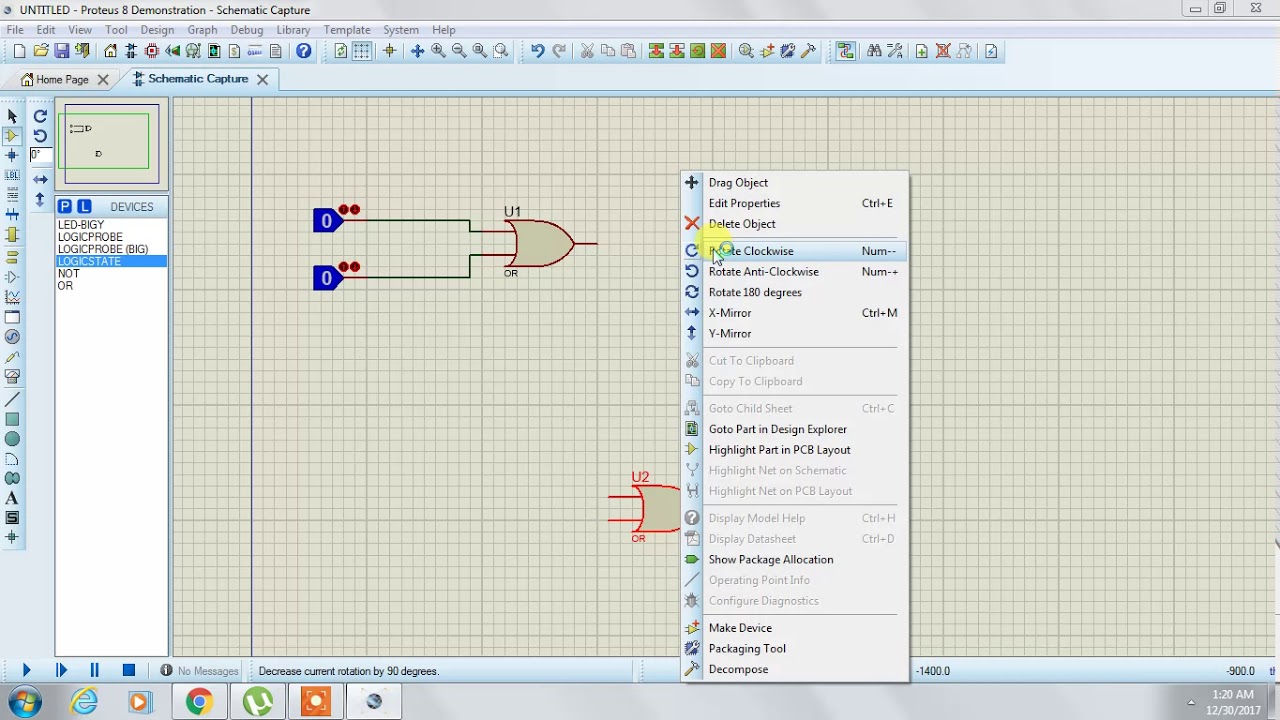
Task: Open the Template menu
Action: pos(347,30)
